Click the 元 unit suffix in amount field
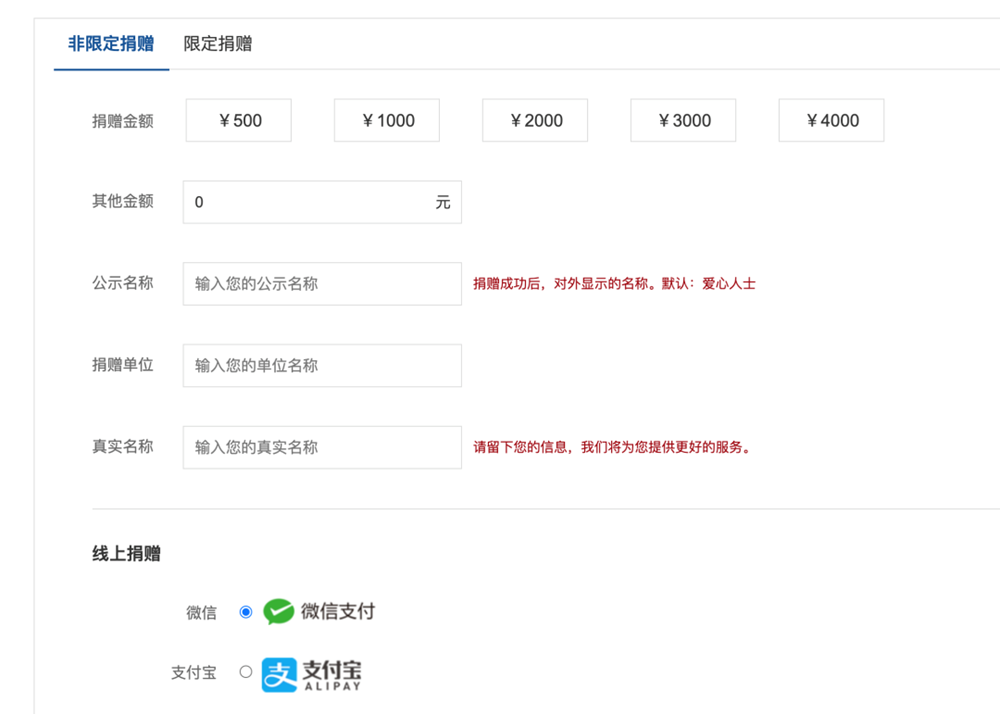 pos(443,202)
